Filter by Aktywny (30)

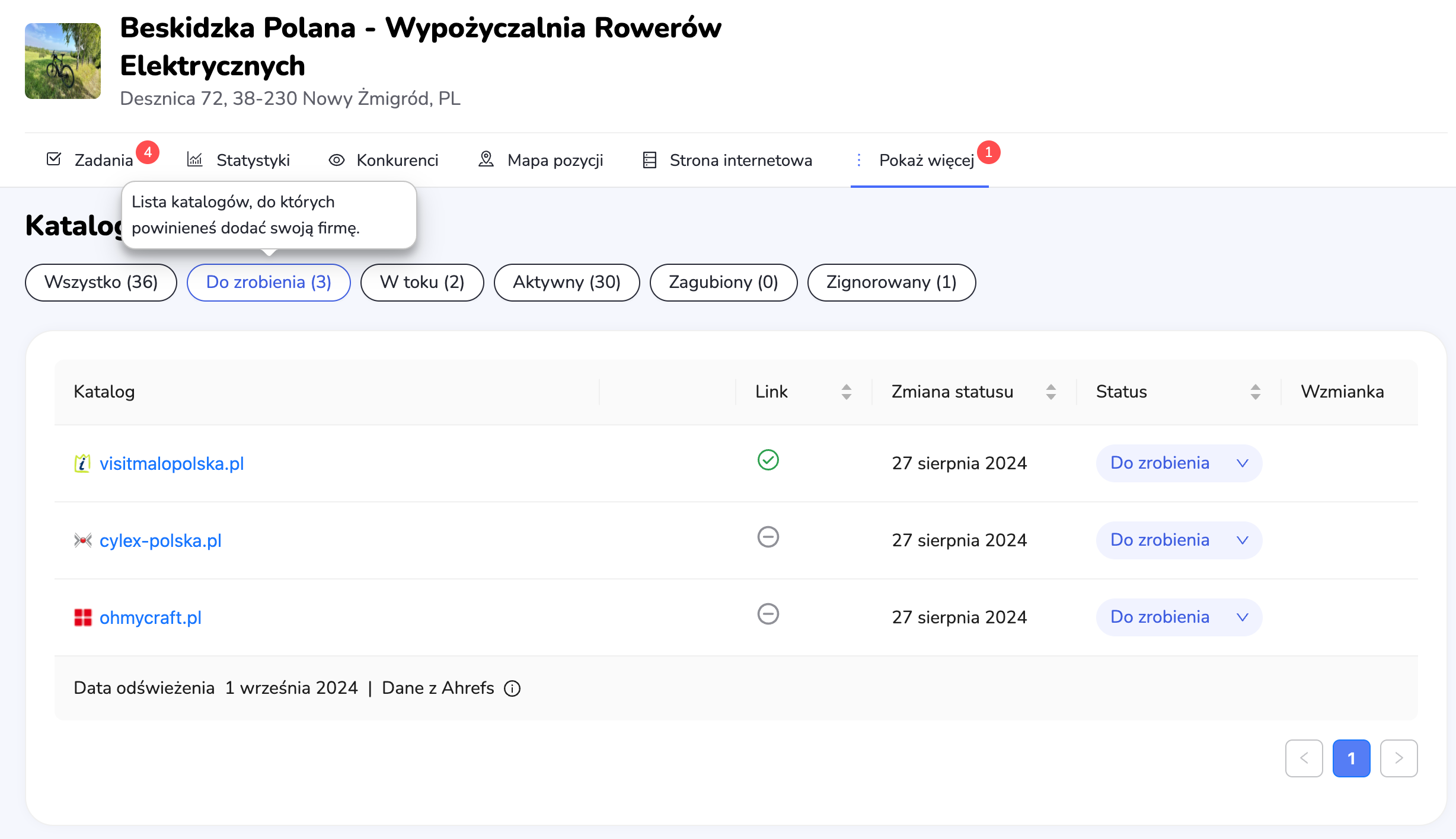pyautogui.click(x=566, y=283)
